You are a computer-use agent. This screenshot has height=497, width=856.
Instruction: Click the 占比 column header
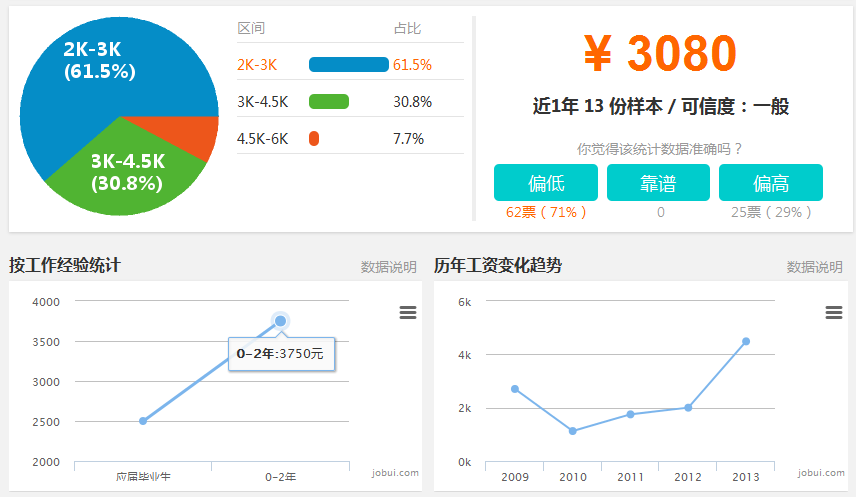[407, 28]
